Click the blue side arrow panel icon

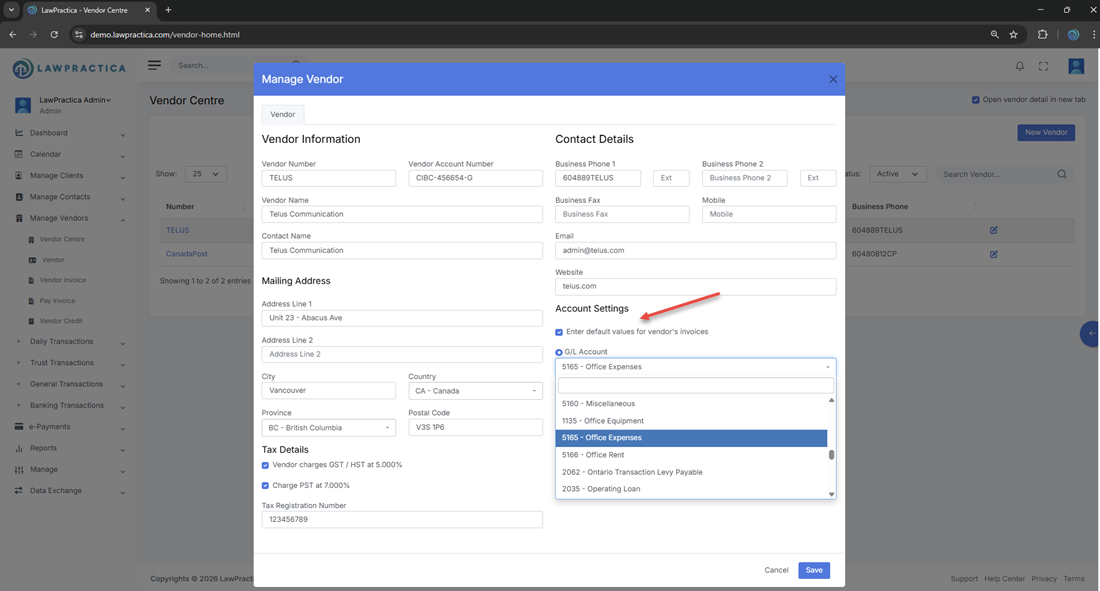pos(1091,333)
